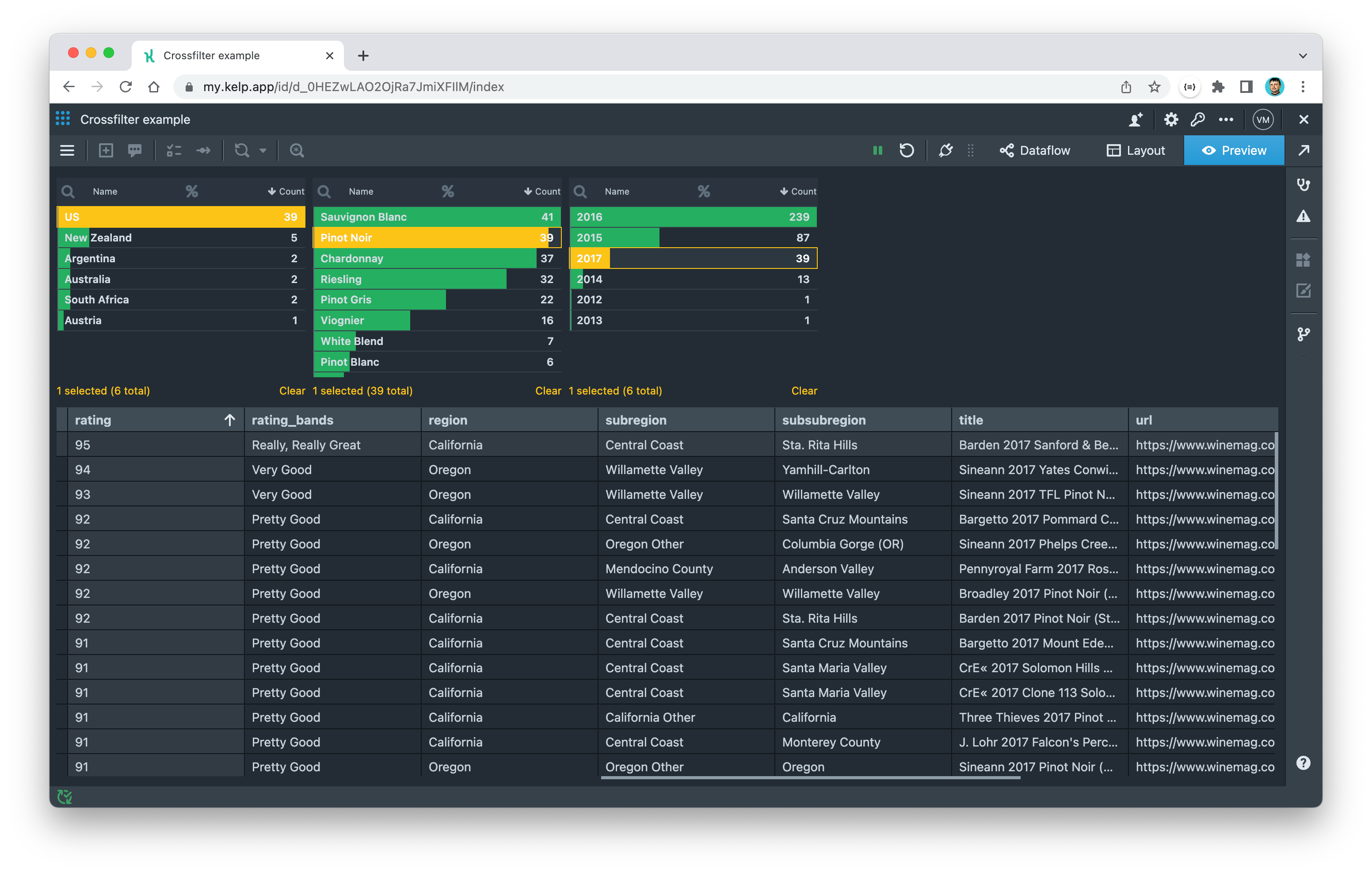Click the add widget plus-square icon
1372x873 pixels.
click(x=106, y=150)
